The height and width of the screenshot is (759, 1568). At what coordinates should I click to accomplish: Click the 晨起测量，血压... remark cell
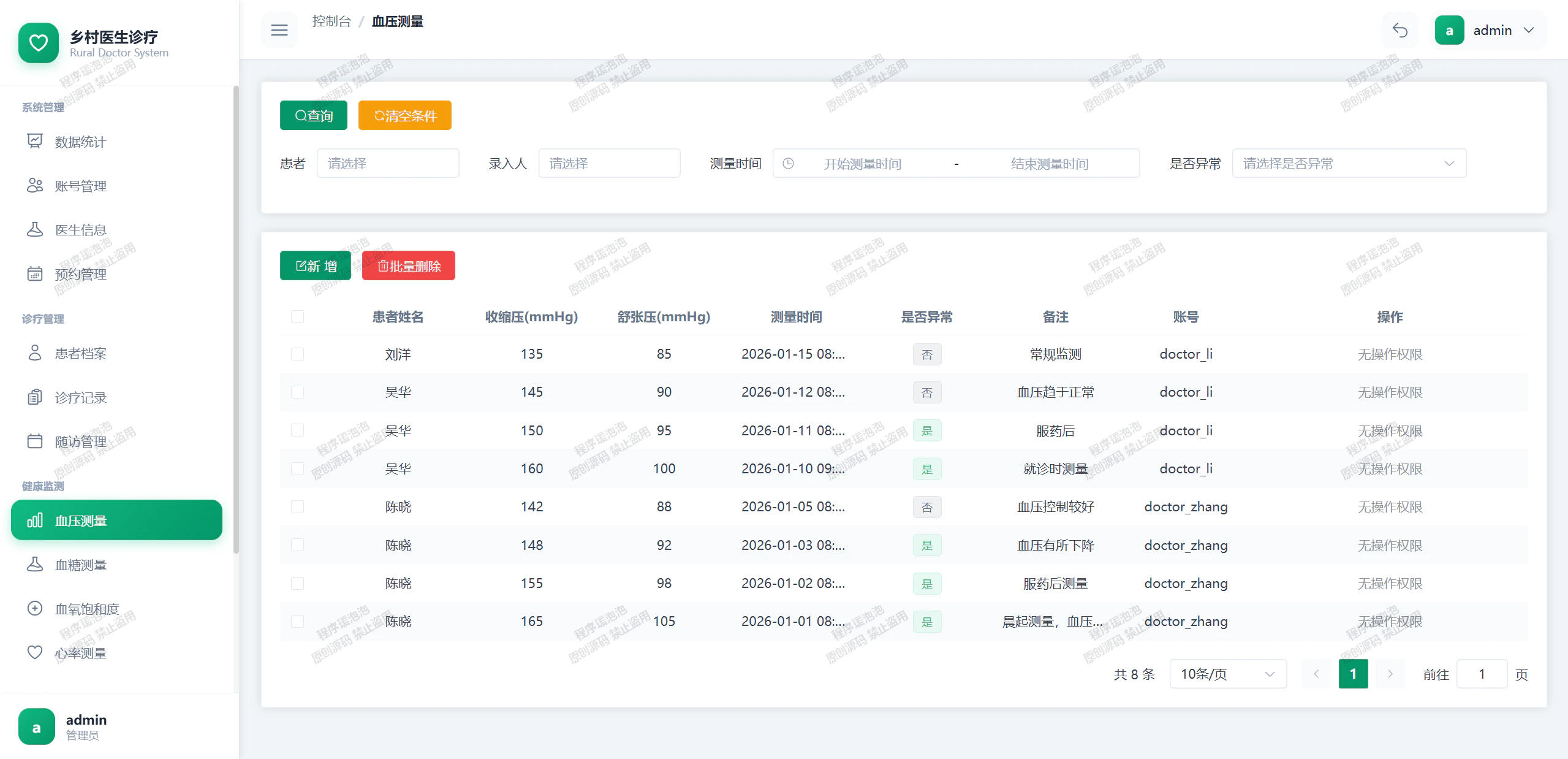(x=1053, y=621)
